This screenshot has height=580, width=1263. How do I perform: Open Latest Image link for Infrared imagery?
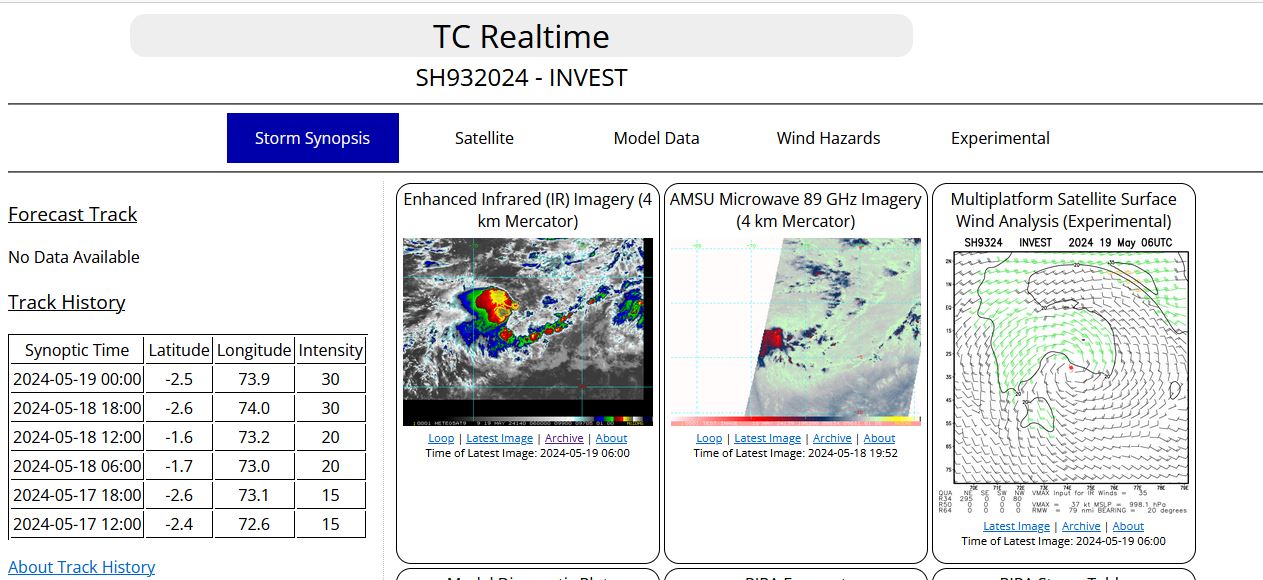(499, 438)
